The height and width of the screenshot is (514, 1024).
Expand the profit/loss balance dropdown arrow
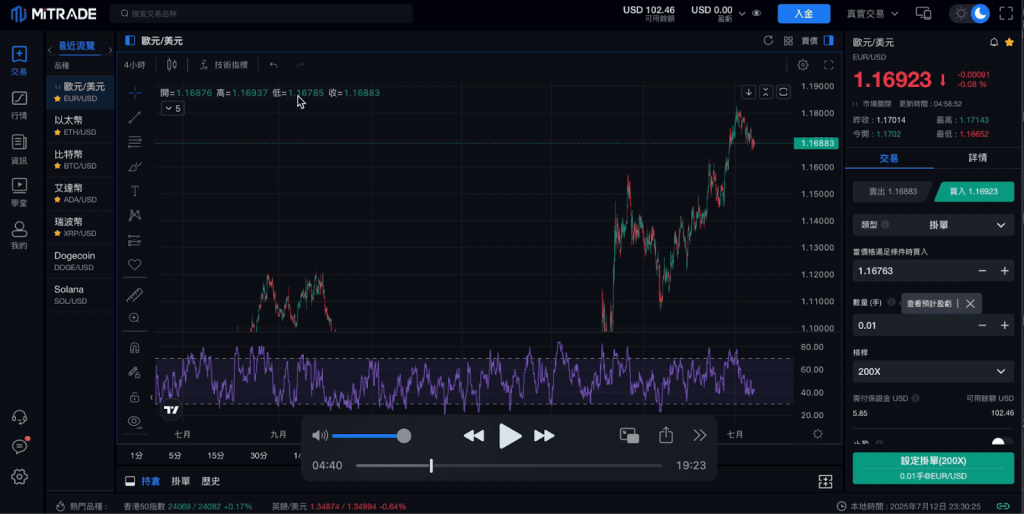742,14
